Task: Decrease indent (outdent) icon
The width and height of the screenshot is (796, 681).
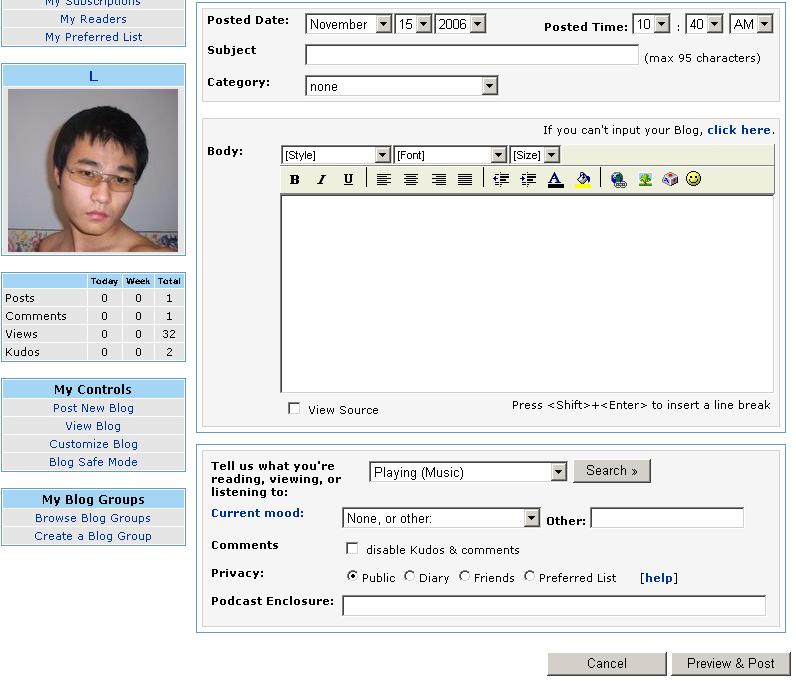Action: coord(501,179)
